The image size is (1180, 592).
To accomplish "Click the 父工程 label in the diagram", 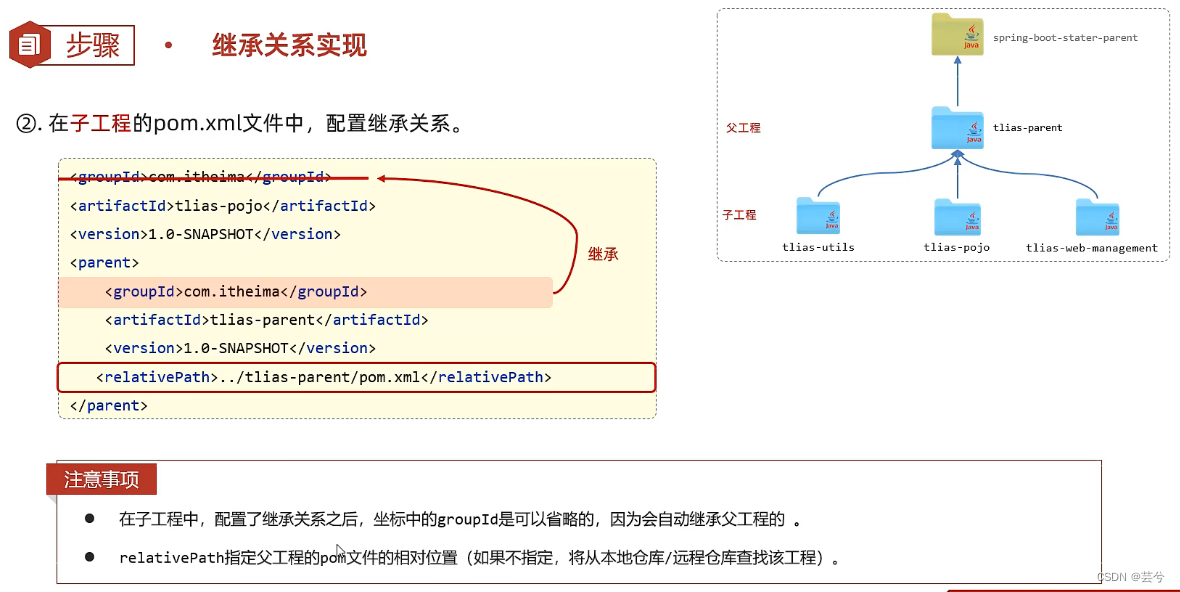I will tap(744, 128).
